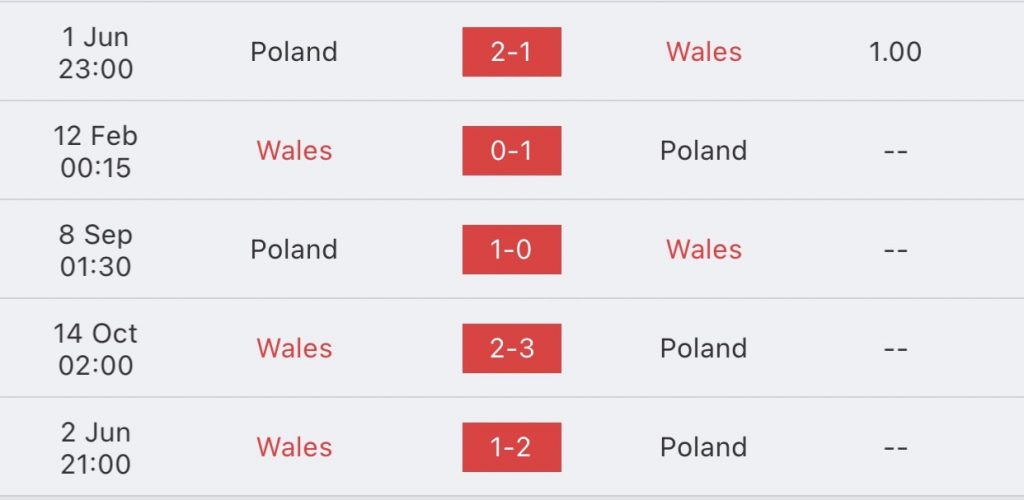Select Wales in the 8 Sep match

pyautogui.click(x=704, y=249)
